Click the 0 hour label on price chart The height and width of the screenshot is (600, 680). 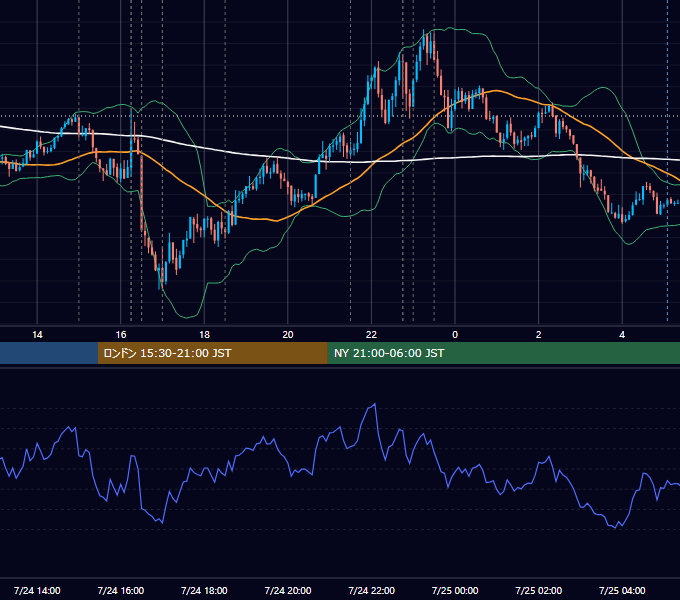455,335
